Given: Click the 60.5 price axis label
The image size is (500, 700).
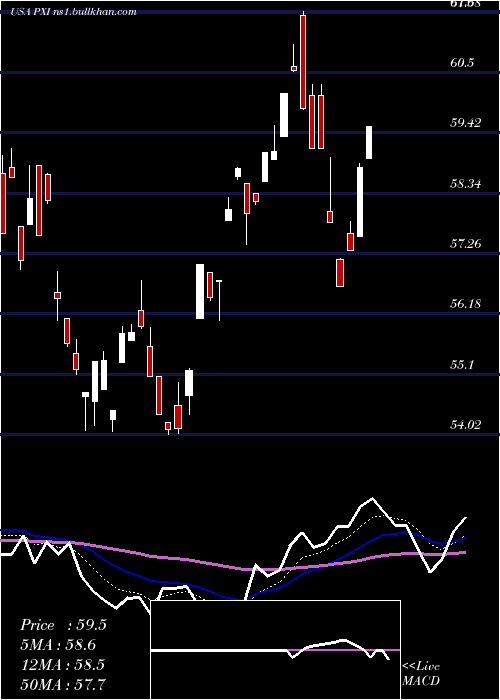Looking at the screenshot, I should [462, 62].
